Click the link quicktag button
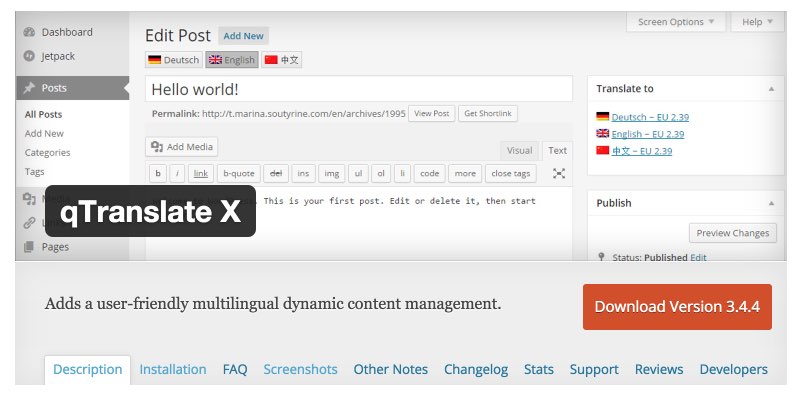Screen dimensions: 799x397 [x=201, y=173]
